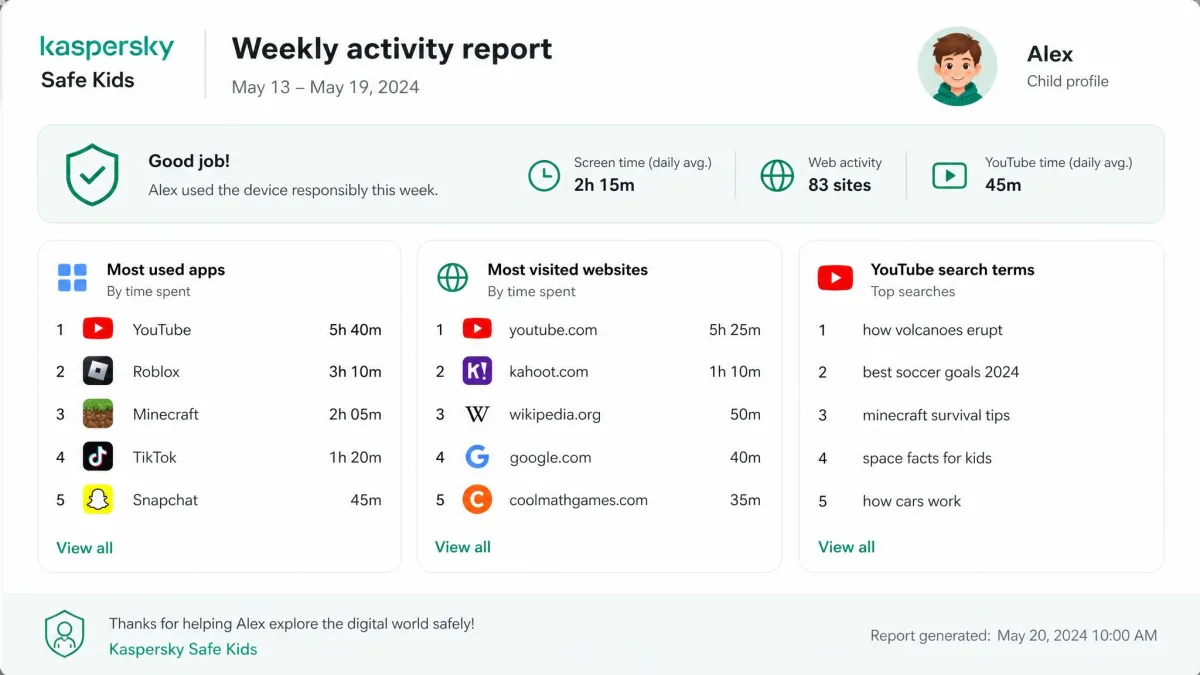Click the Roblox app name
This screenshot has width=1200, height=675.
(x=156, y=372)
